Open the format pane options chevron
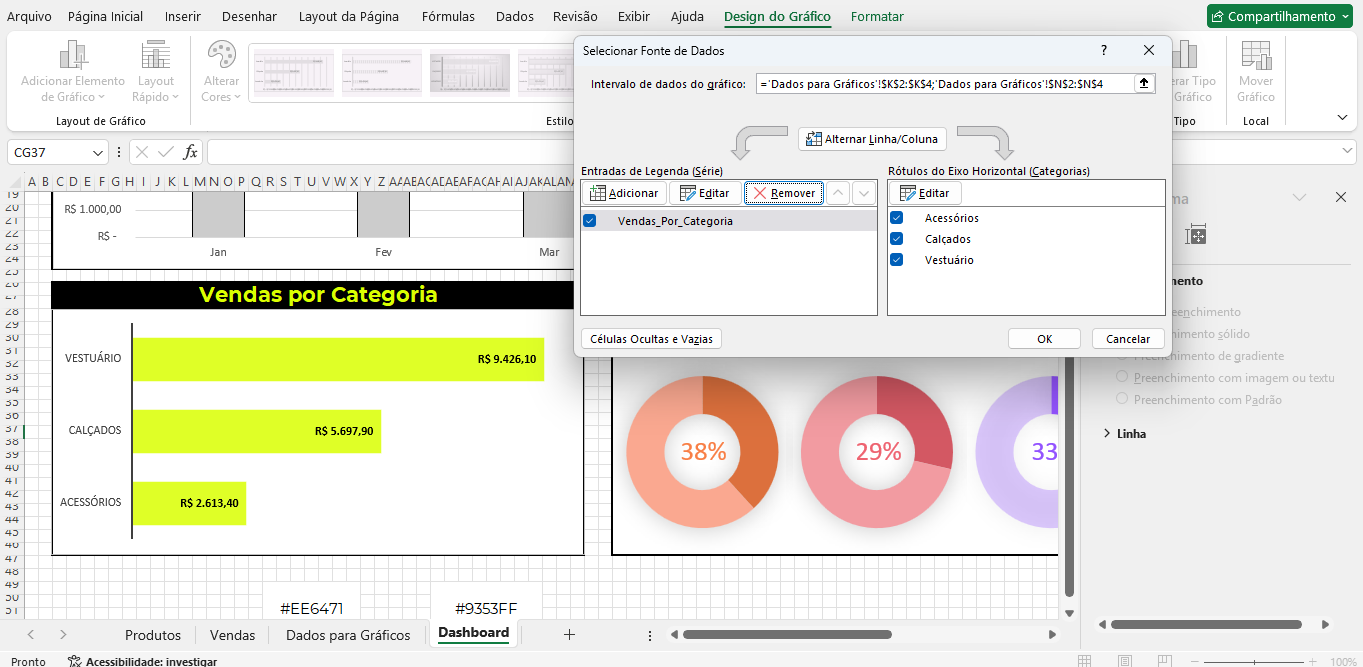 point(1299,197)
